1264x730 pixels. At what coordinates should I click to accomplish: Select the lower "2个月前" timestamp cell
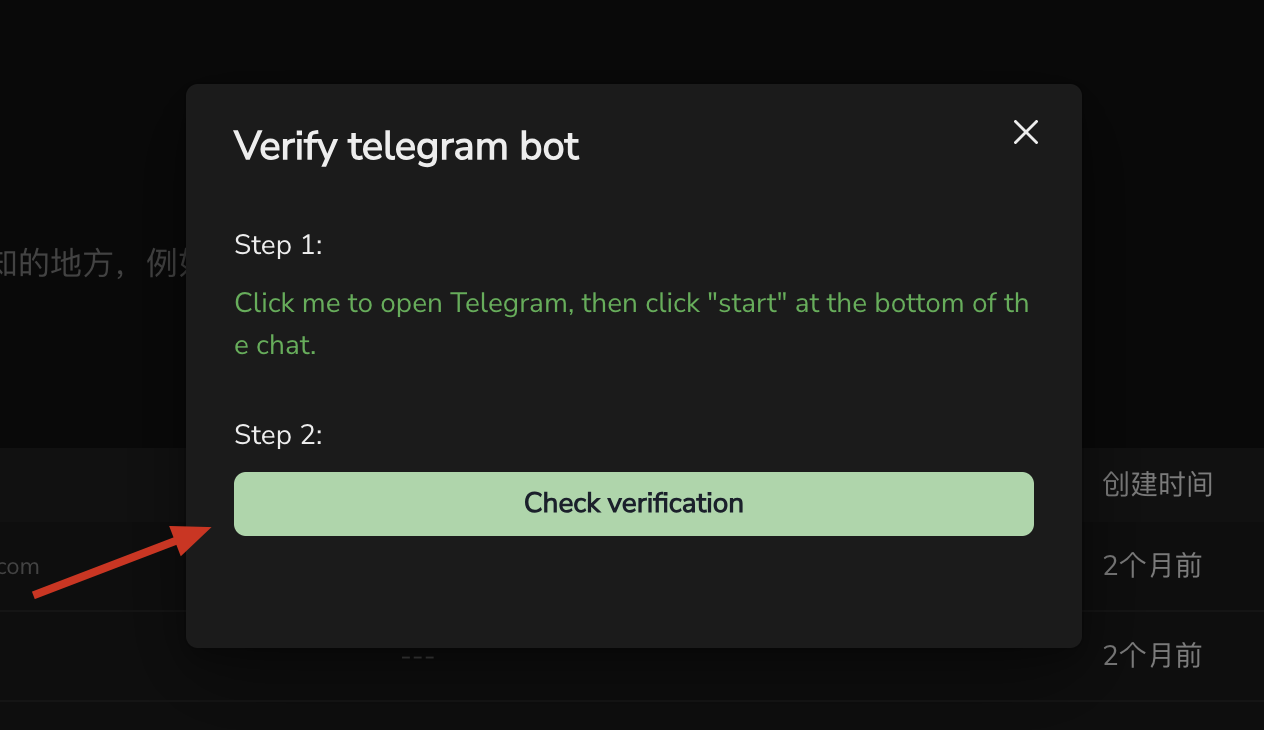click(x=1152, y=656)
